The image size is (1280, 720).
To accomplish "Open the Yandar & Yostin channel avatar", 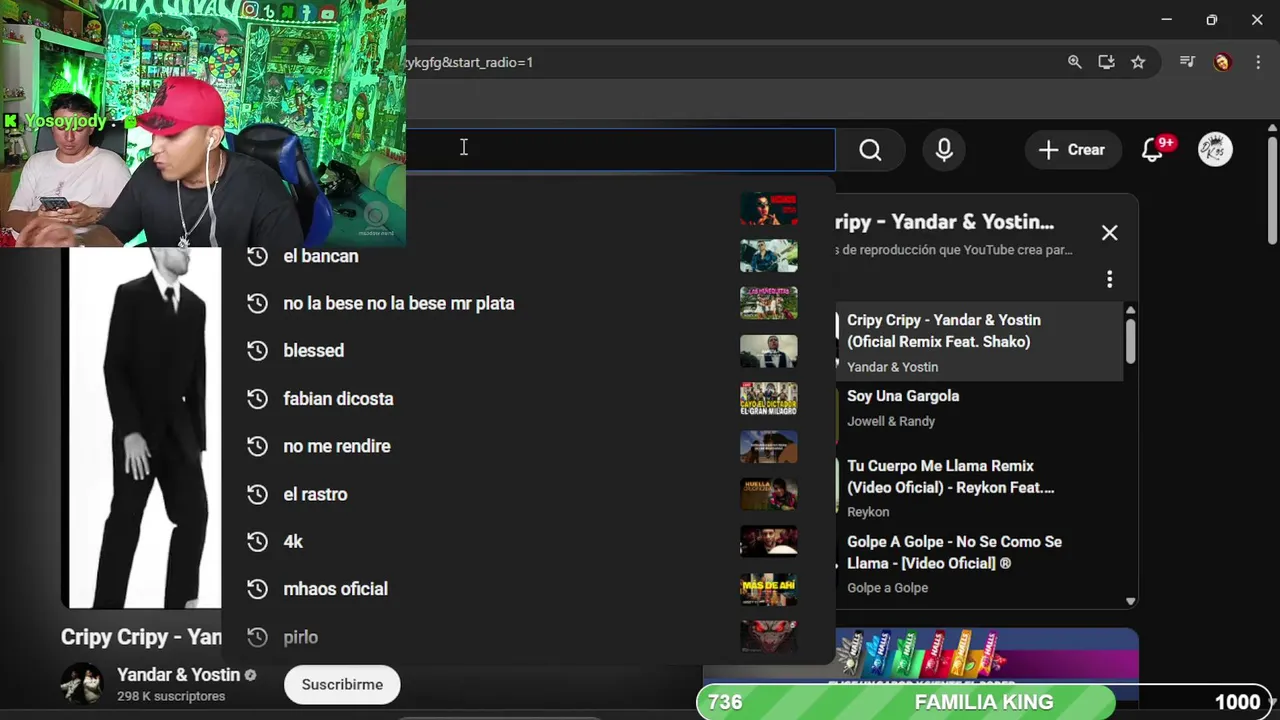I will point(82,684).
